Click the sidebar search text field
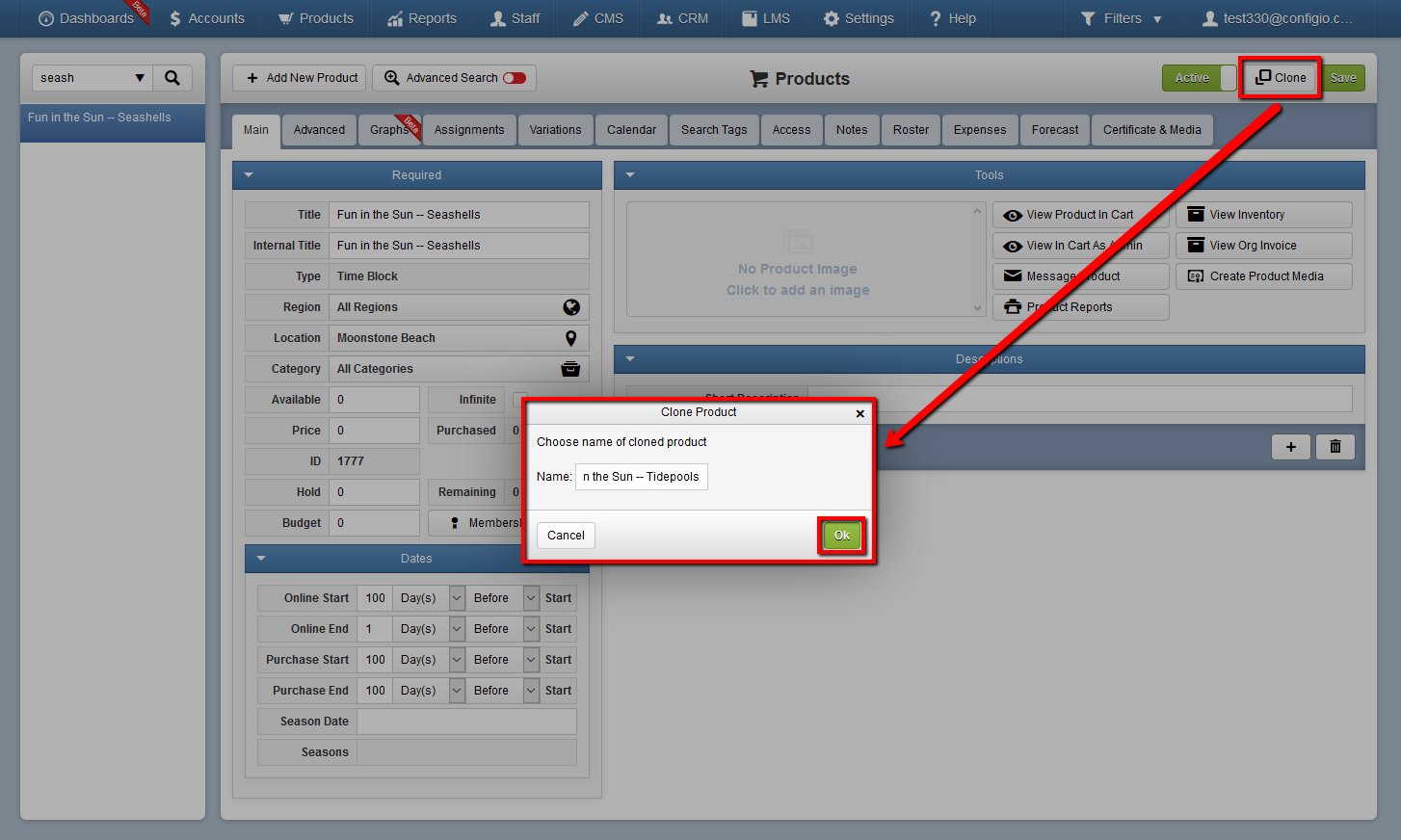The height and width of the screenshot is (840, 1401). click(x=82, y=78)
